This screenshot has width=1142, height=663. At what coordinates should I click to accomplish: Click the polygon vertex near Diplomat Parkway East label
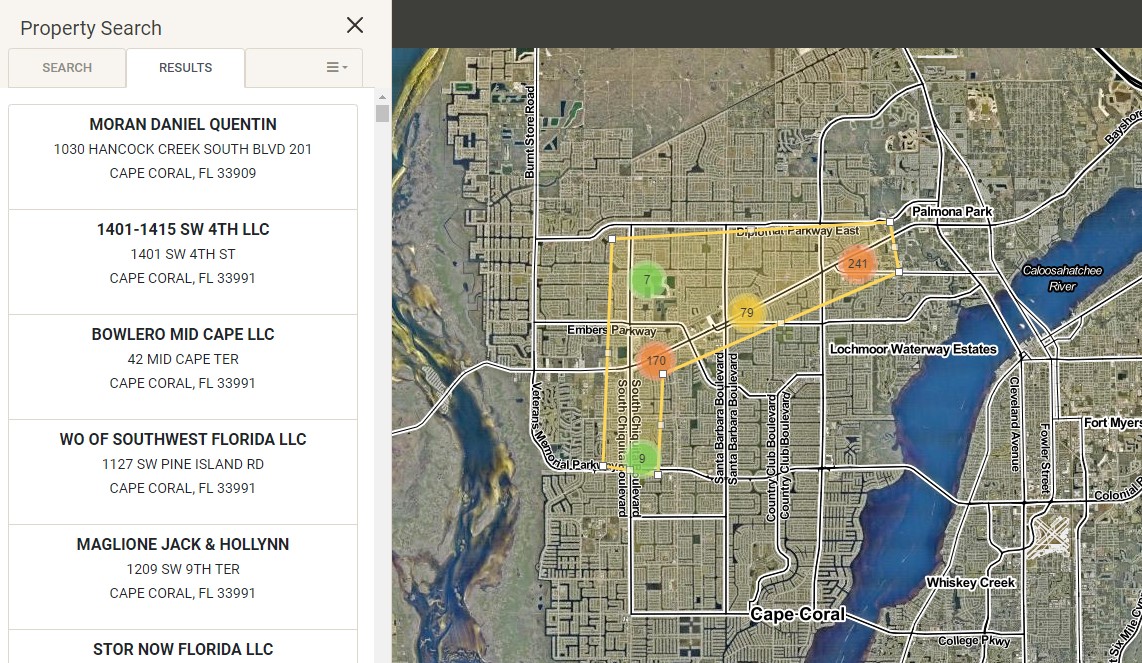click(890, 221)
